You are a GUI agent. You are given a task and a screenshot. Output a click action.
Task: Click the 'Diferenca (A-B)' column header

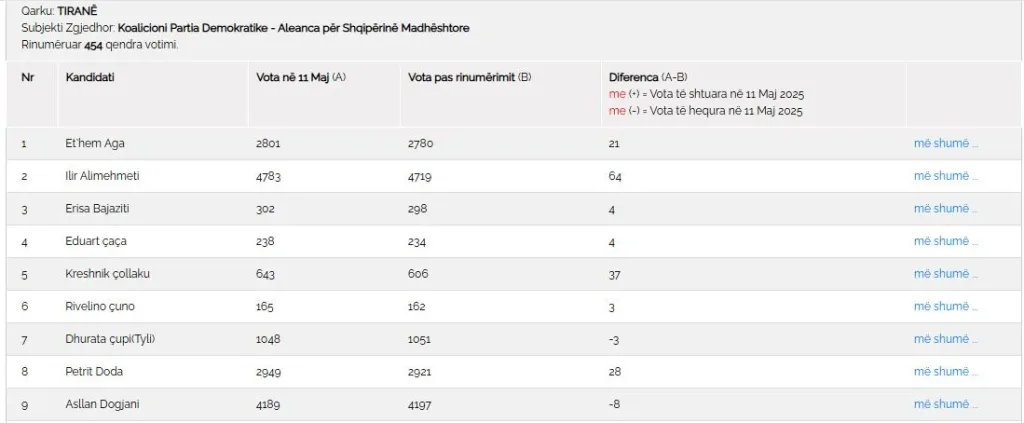coord(648,77)
